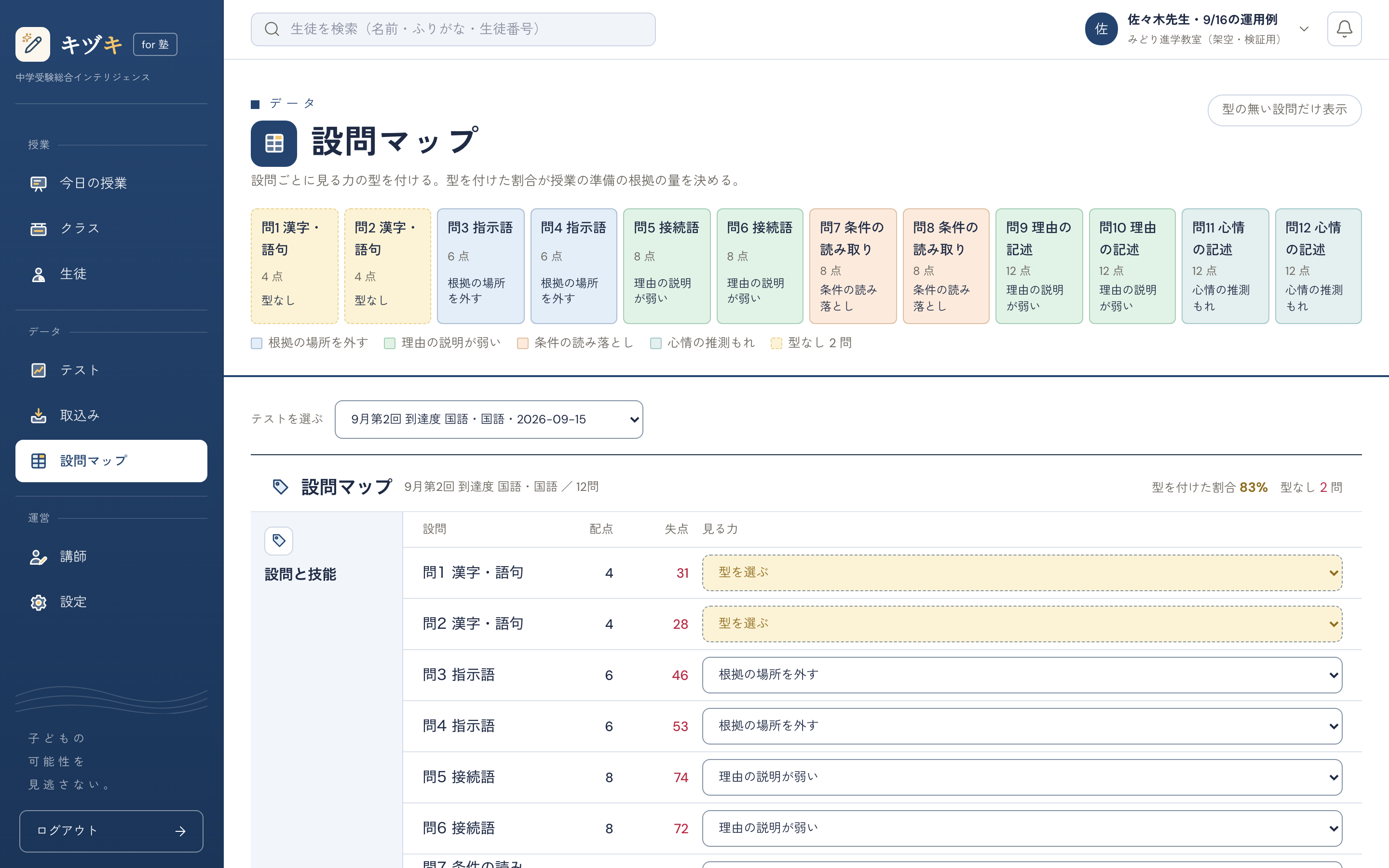Click the large 設問マップ title table icon
This screenshot has width=1389, height=868.
[x=274, y=144]
